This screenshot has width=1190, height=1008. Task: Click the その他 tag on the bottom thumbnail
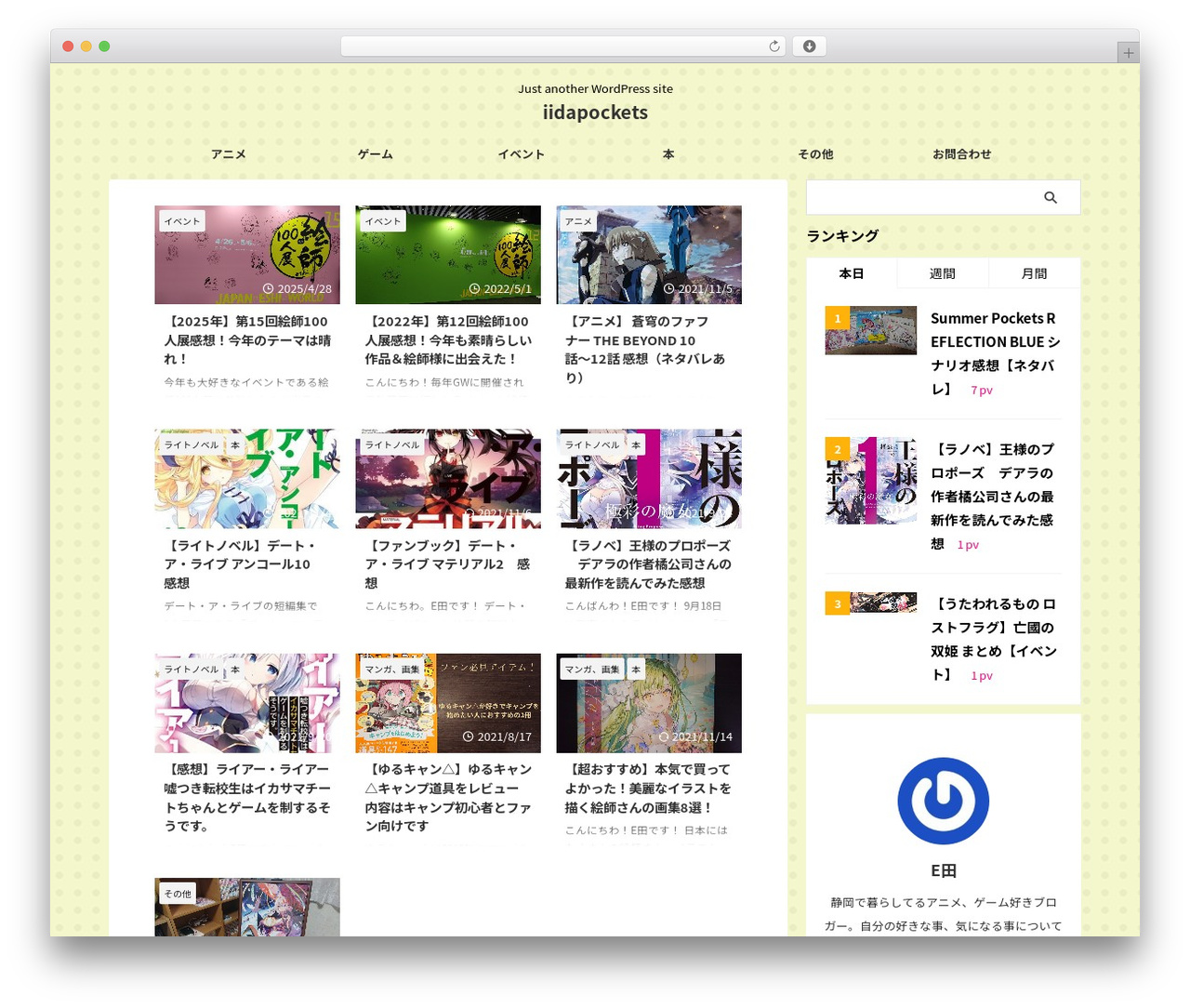pyautogui.click(x=178, y=894)
